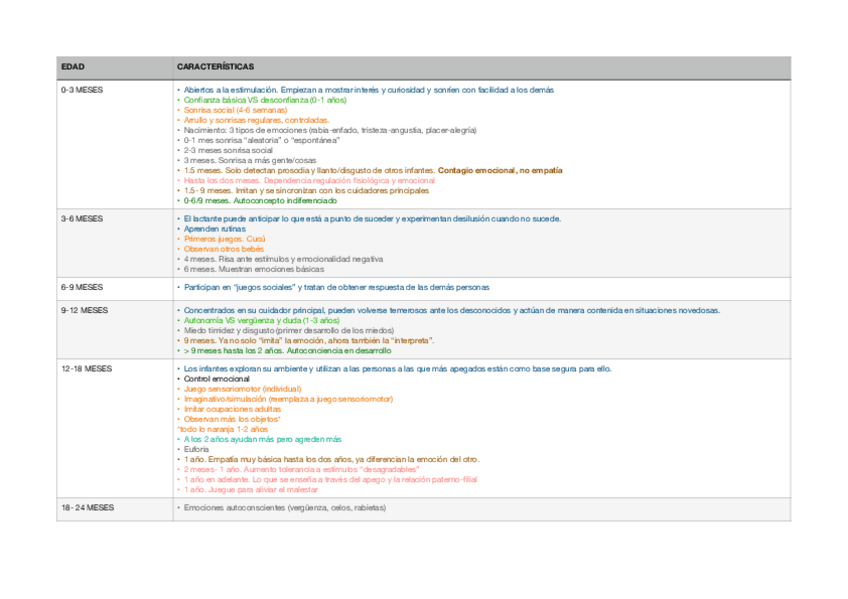Click the line 'Abiertos a la estimulación'
This screenshot has height=599, width=848.
[x=368, y=90]
